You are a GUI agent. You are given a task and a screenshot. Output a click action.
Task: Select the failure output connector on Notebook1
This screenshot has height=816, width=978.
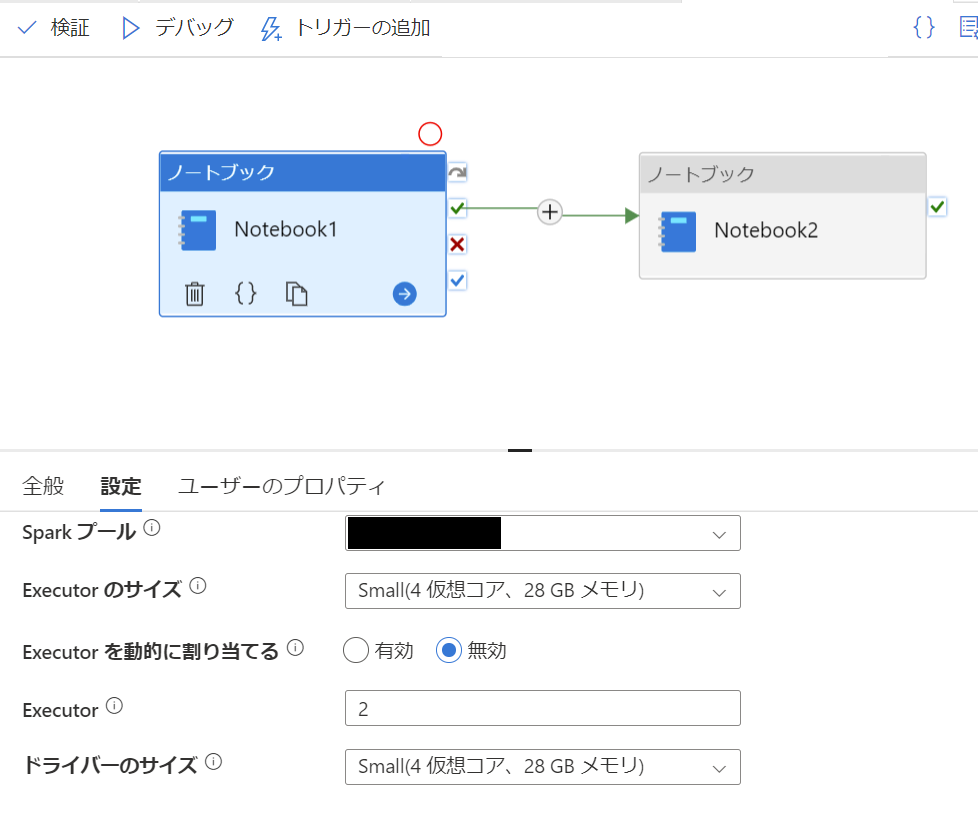(456, 244)
